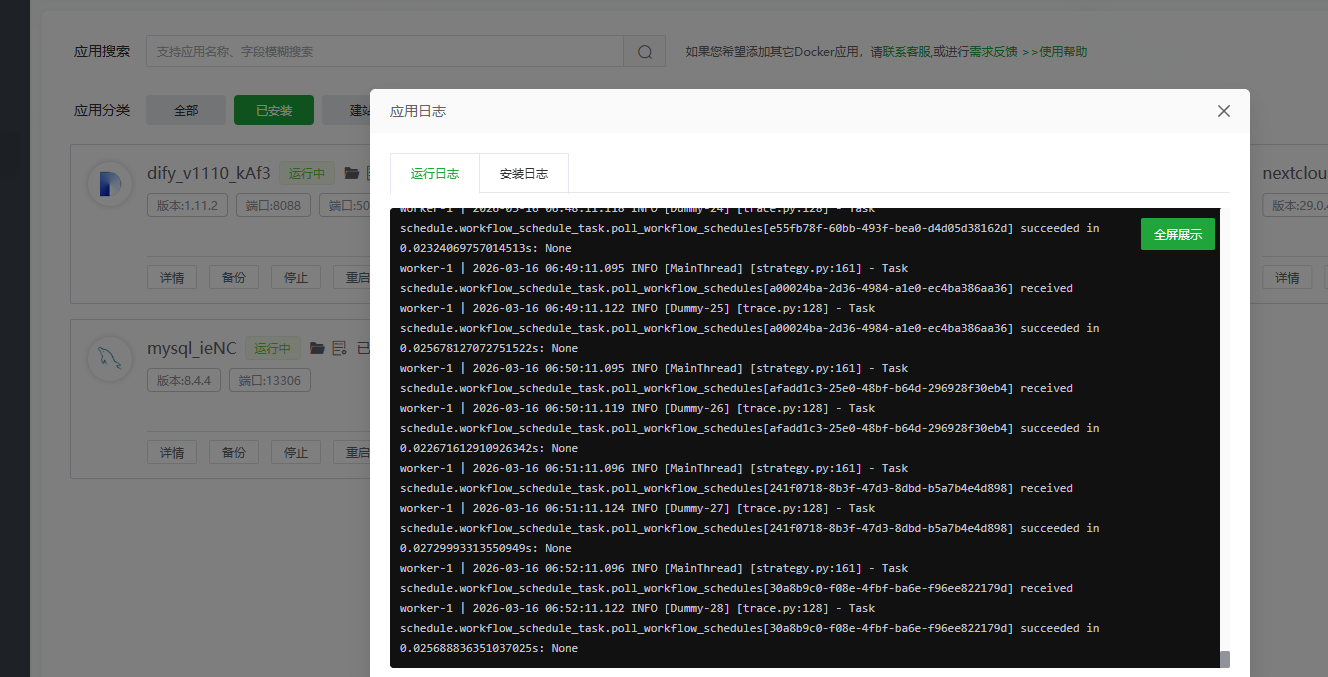Filter apps by 全部 category
The image size is (1328, 677).
pos(186,110)
